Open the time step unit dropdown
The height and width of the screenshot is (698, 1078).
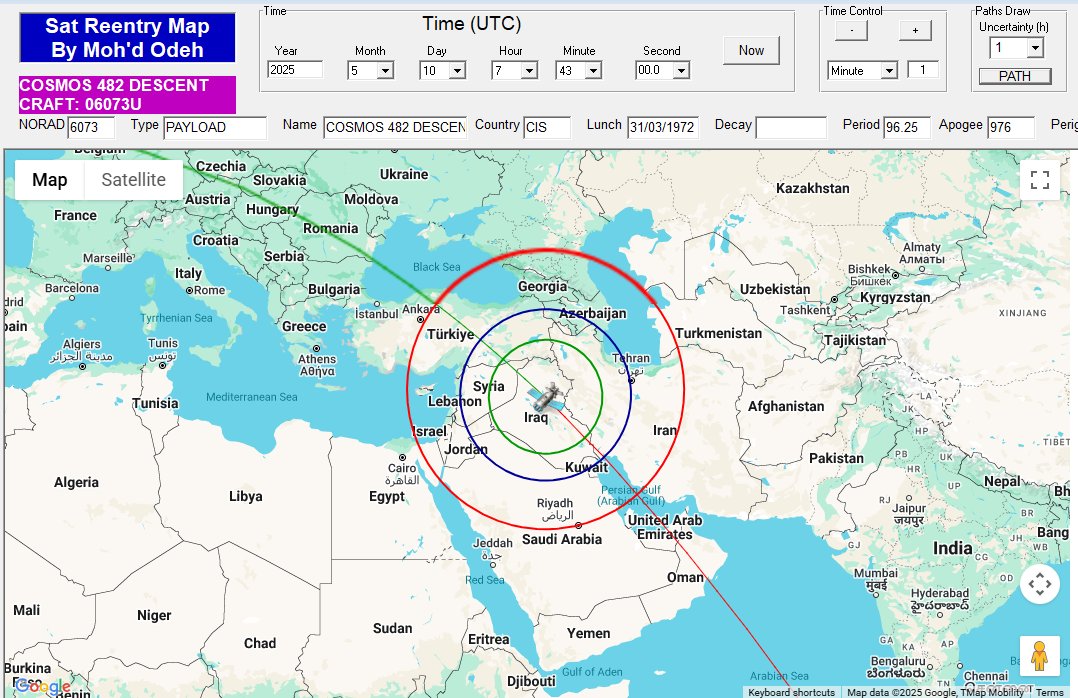point(888,70)
